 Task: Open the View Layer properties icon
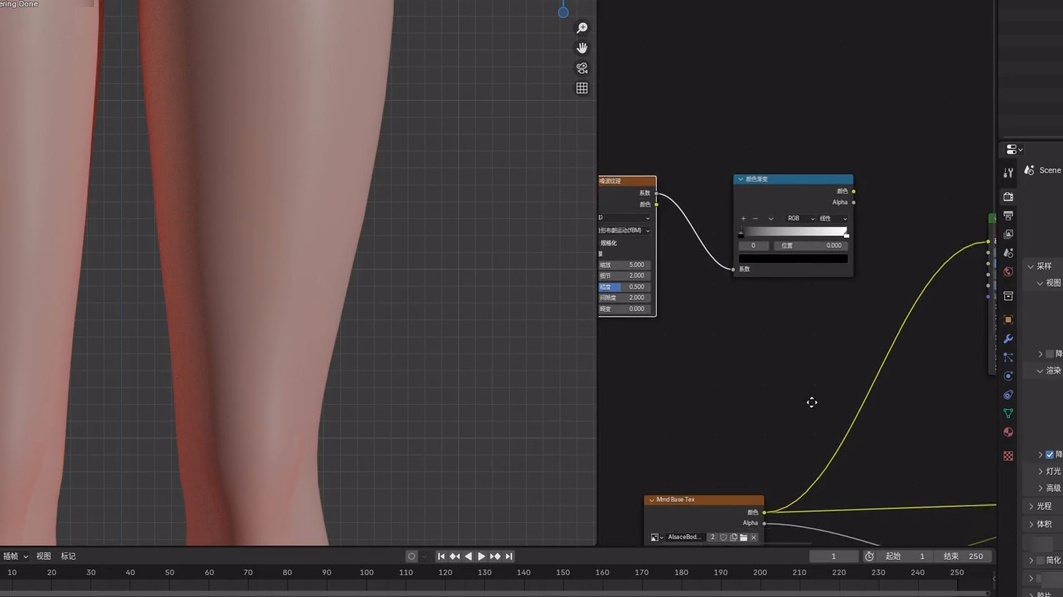click(x=1008, y=234)
